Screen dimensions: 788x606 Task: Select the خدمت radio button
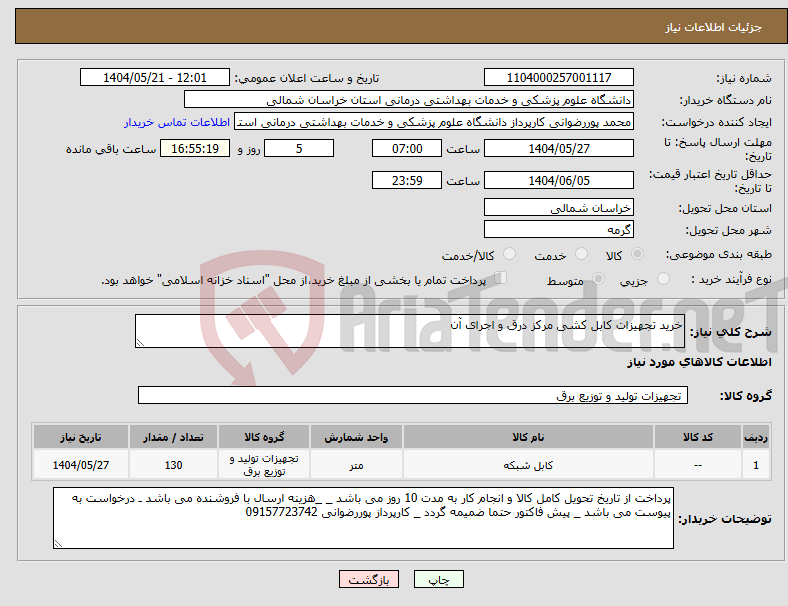click(581, 254)
